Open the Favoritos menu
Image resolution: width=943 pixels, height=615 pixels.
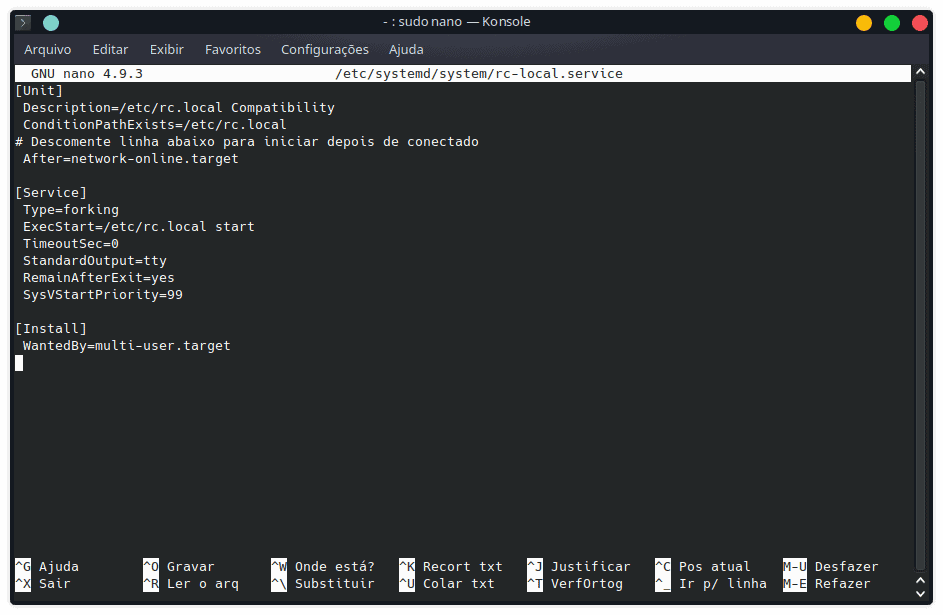click(233, 50)
